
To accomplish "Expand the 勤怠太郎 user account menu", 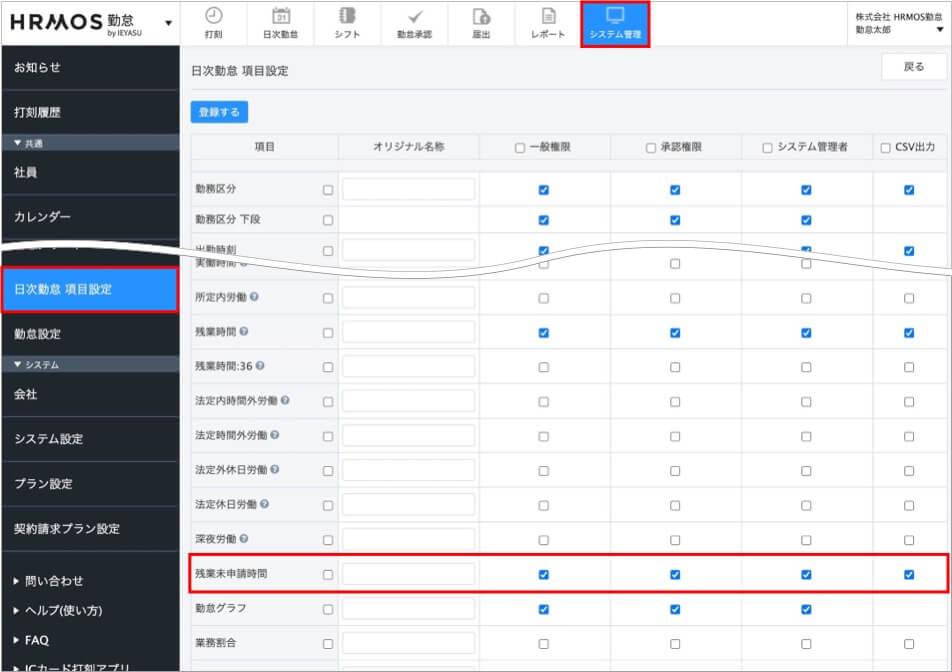I will 939,30.
